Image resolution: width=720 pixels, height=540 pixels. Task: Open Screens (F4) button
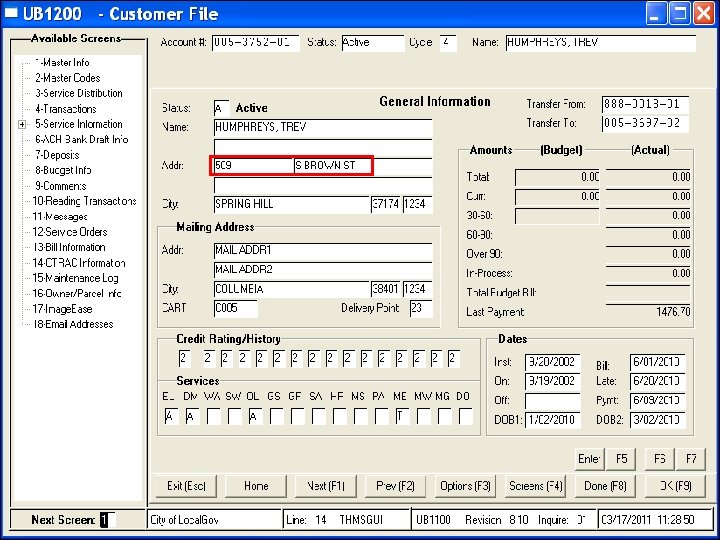(536, 486)
